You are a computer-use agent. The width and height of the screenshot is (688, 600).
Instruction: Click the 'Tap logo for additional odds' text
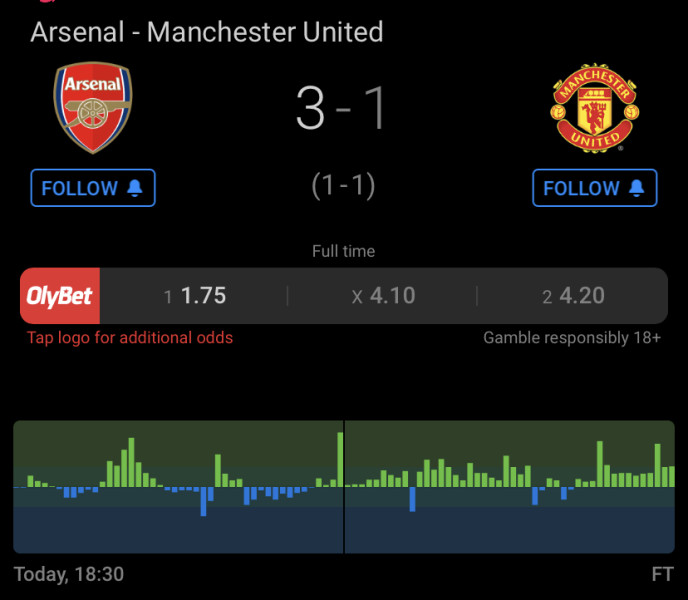[130, 338]
